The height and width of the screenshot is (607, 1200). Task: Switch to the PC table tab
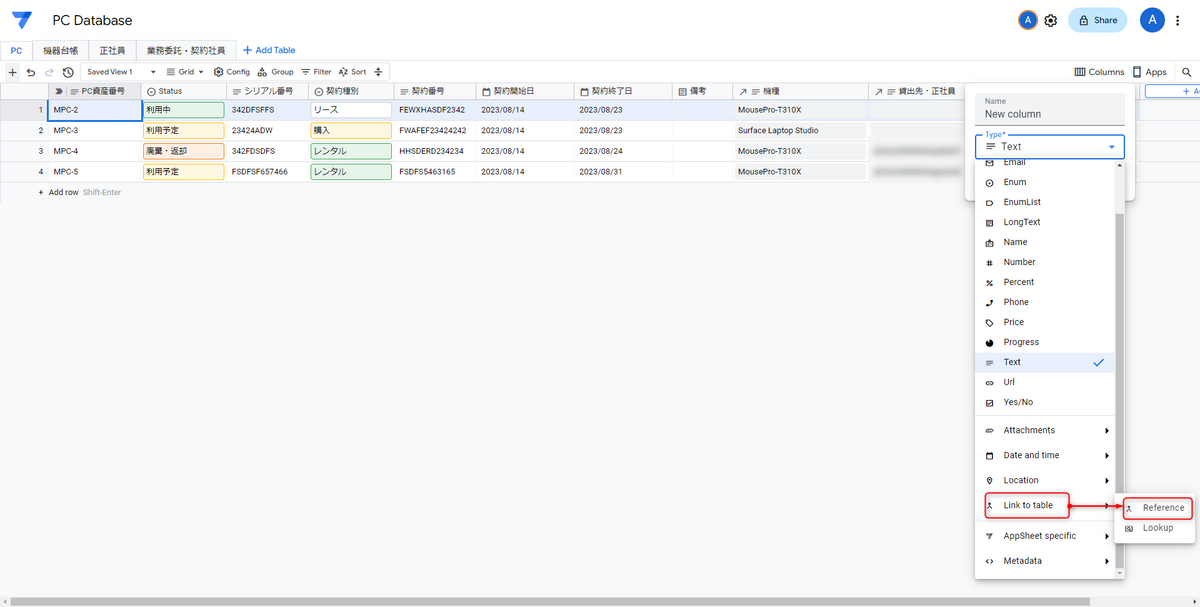16,50
